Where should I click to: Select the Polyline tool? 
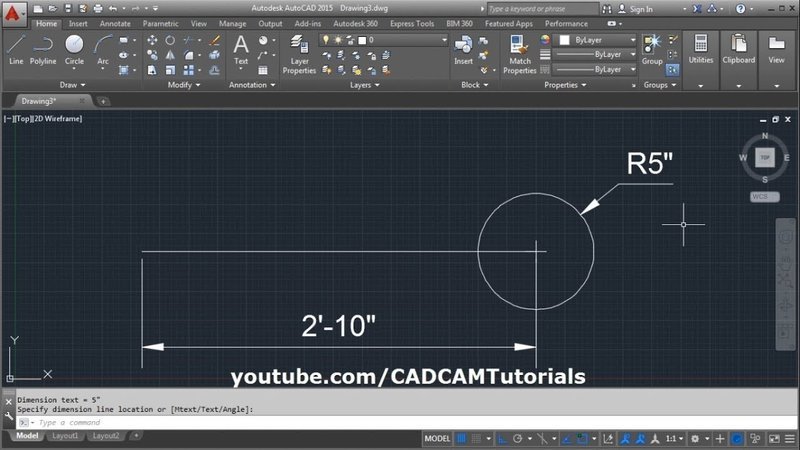[43, 50]
